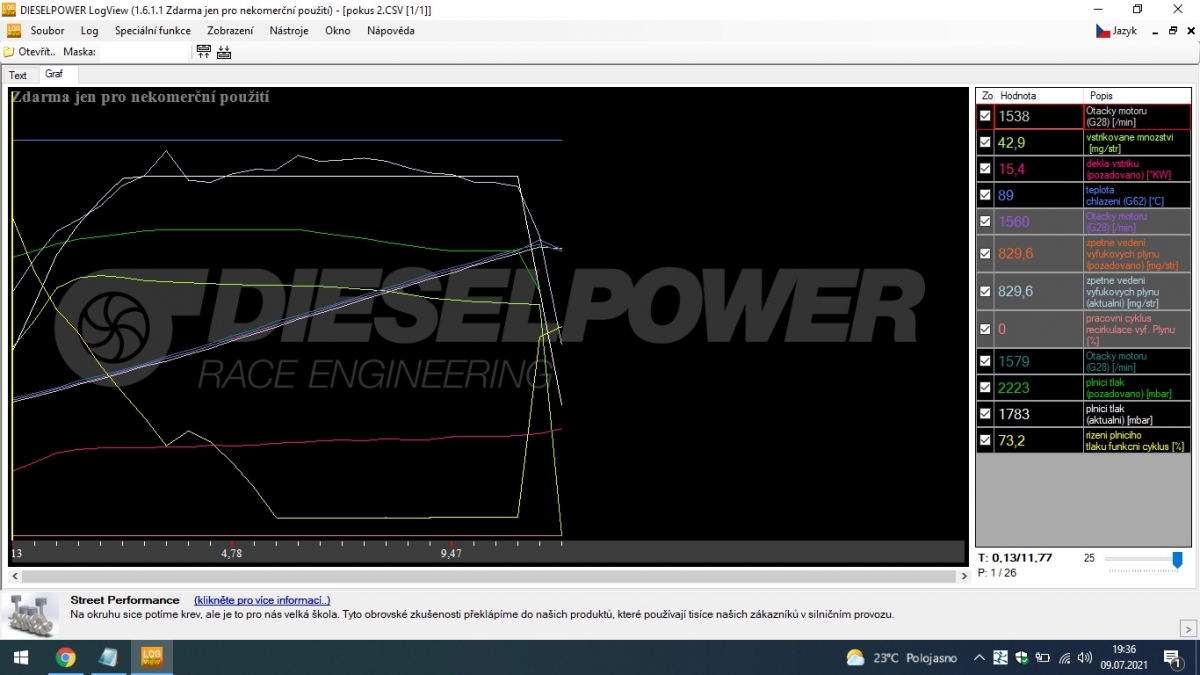1200x675 pixels.
Task: Hide the rizeni plniciho tlaku series checkbox
Action: pyautogui.click(x=985, y=440)
